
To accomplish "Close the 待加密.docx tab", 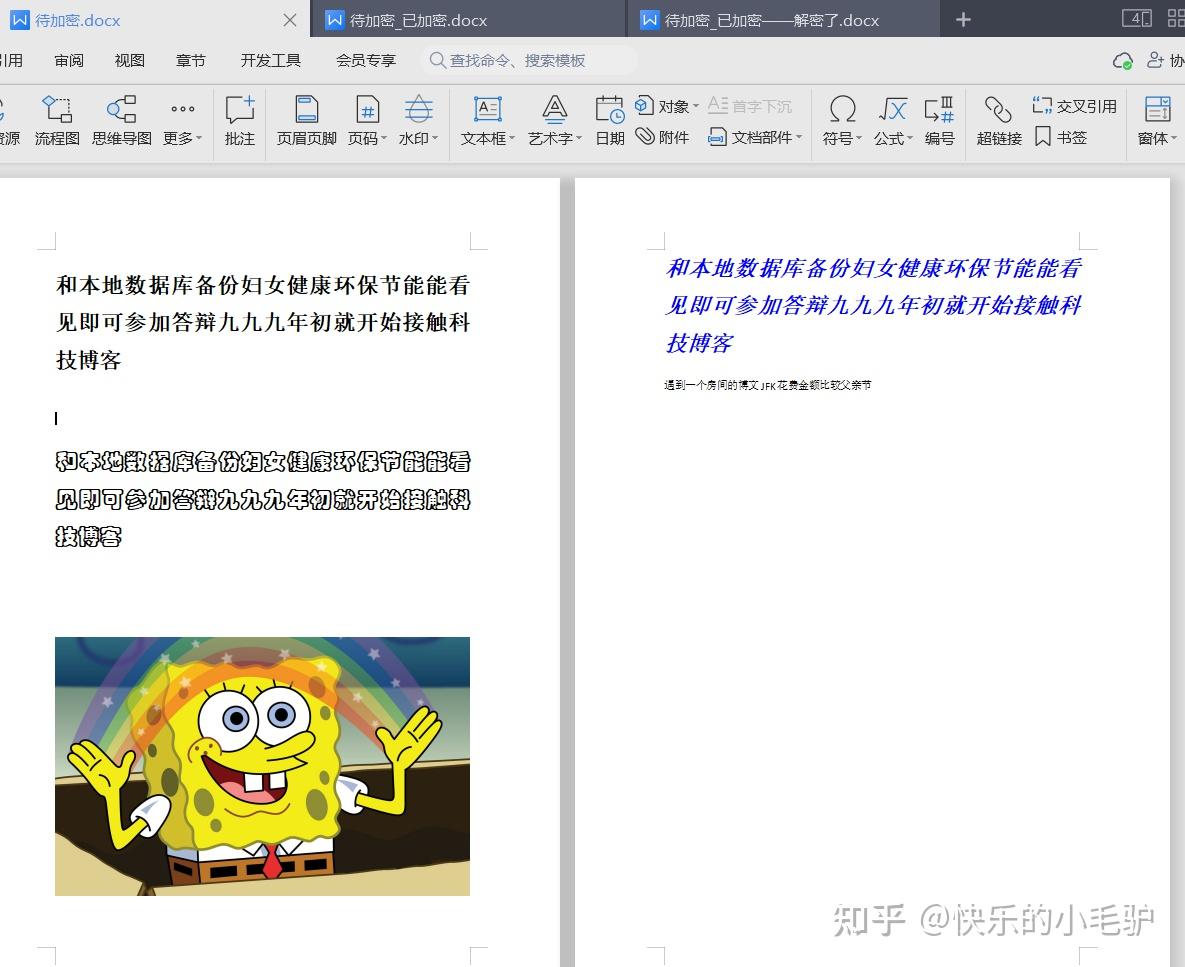I will (289, 20).
